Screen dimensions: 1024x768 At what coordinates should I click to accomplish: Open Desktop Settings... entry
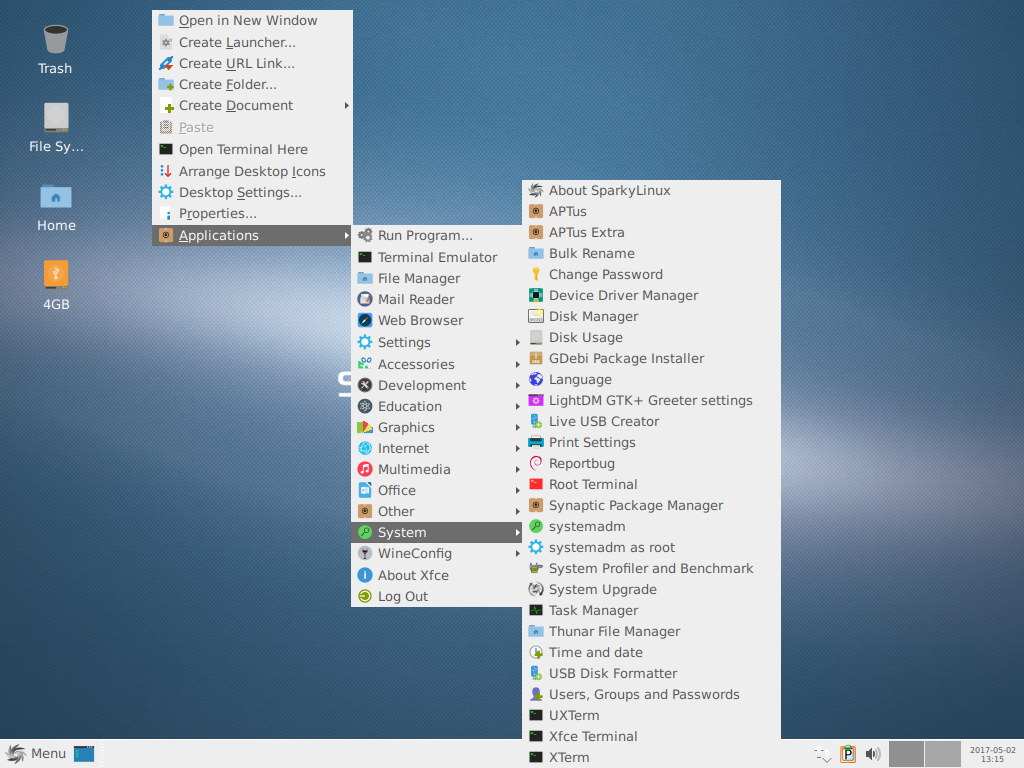coord(253,193)
